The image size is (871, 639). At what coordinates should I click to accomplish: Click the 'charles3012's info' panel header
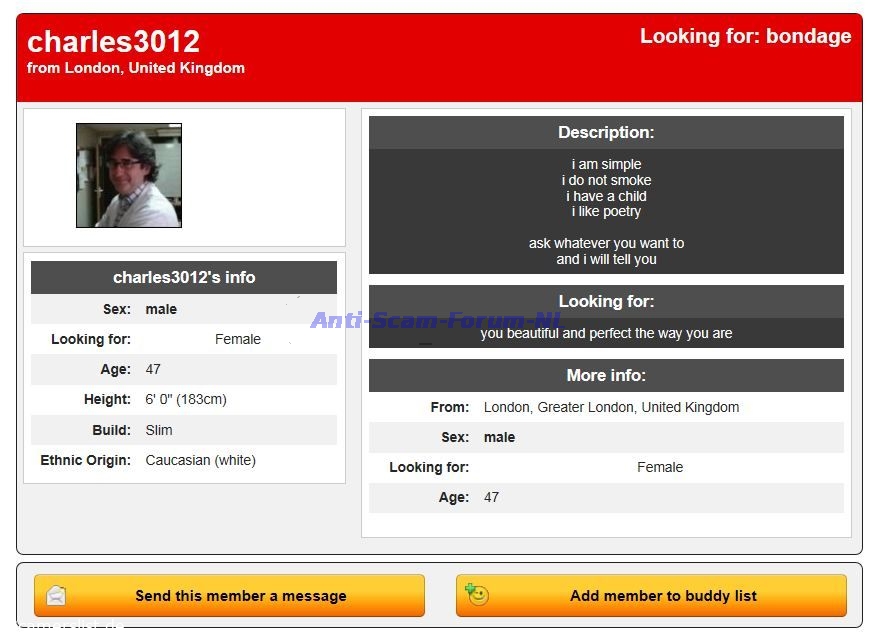[x=184, y=278]
